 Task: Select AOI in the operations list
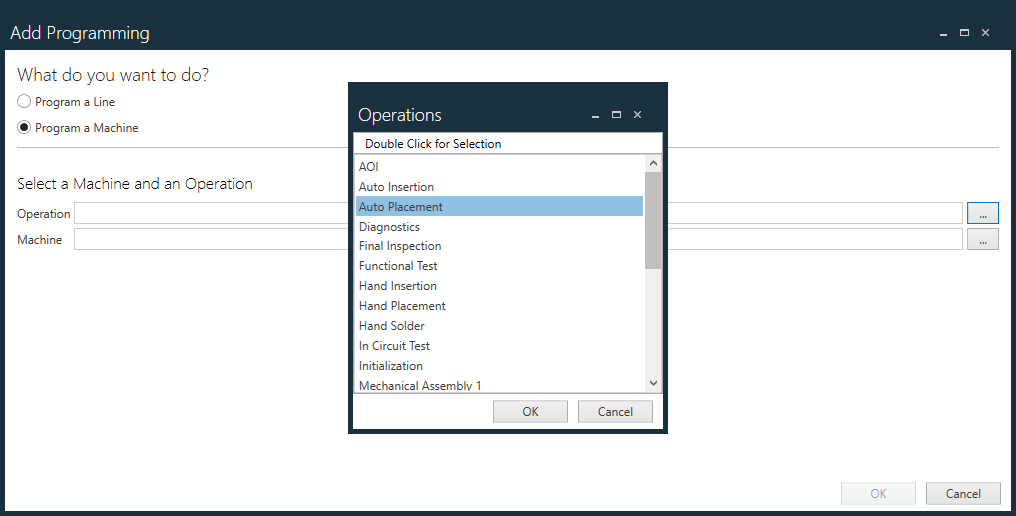point(369,167)
